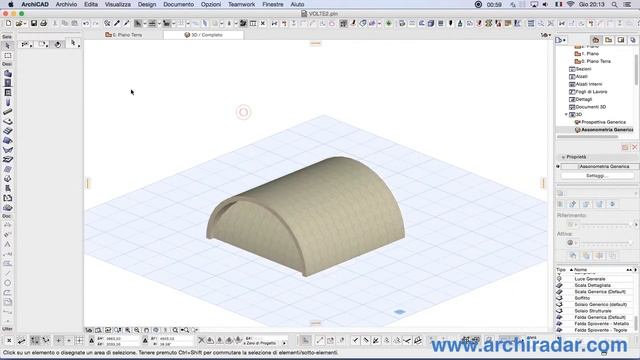Click the syringe inject parameters icon
Image resolution: width=640 pixels, height=360 pixels.
click(x=127, y=24)
